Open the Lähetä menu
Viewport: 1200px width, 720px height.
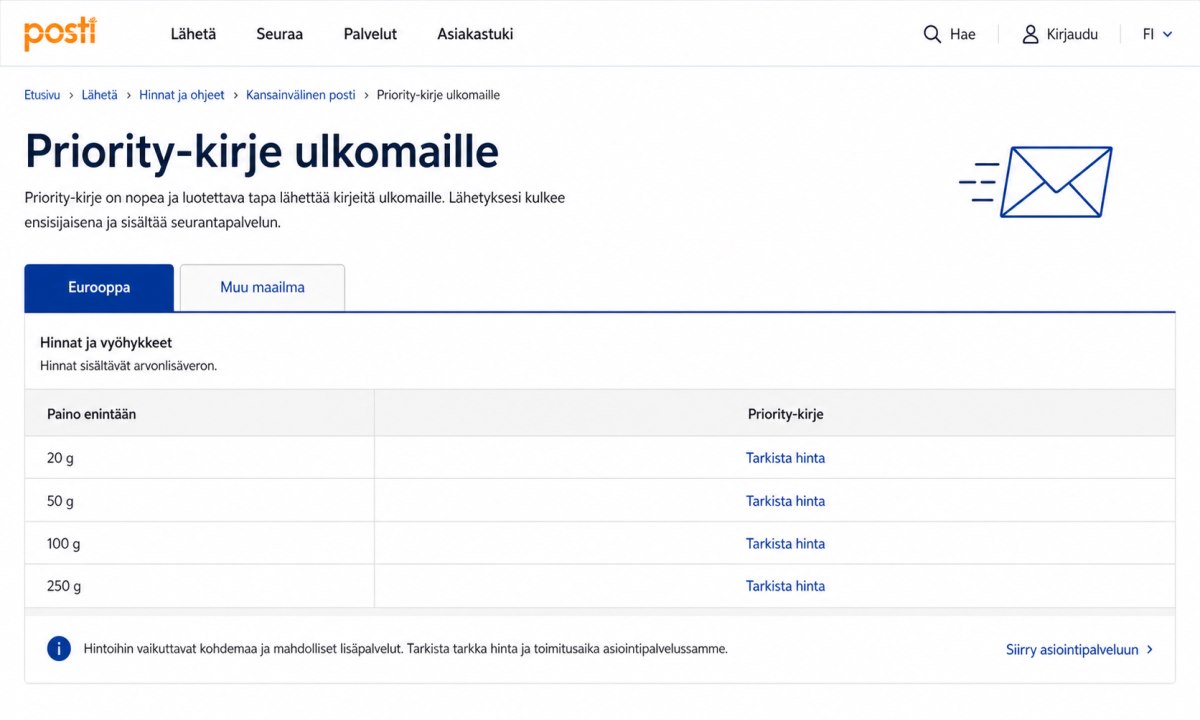(x=193, y=34)
